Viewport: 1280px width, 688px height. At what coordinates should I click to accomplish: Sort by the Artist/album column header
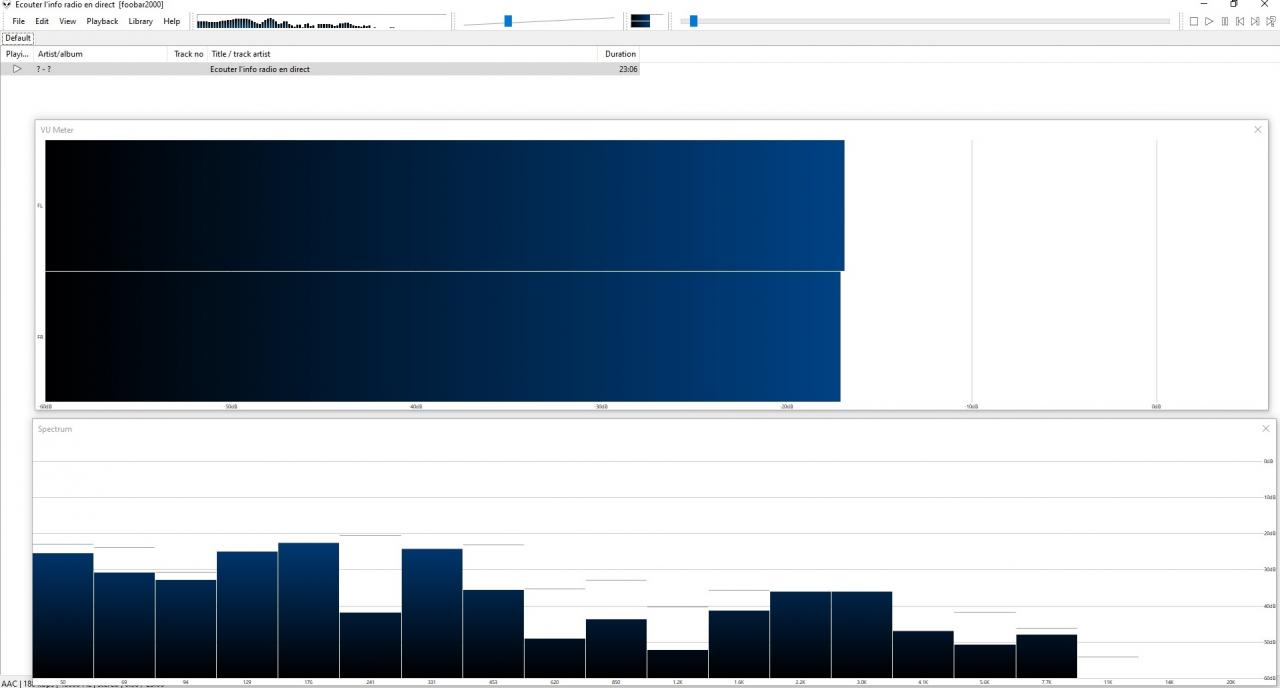(101, 54)
